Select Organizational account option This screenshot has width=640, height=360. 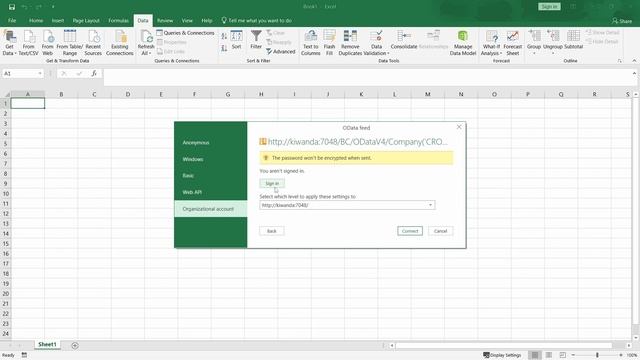(211, 209)
